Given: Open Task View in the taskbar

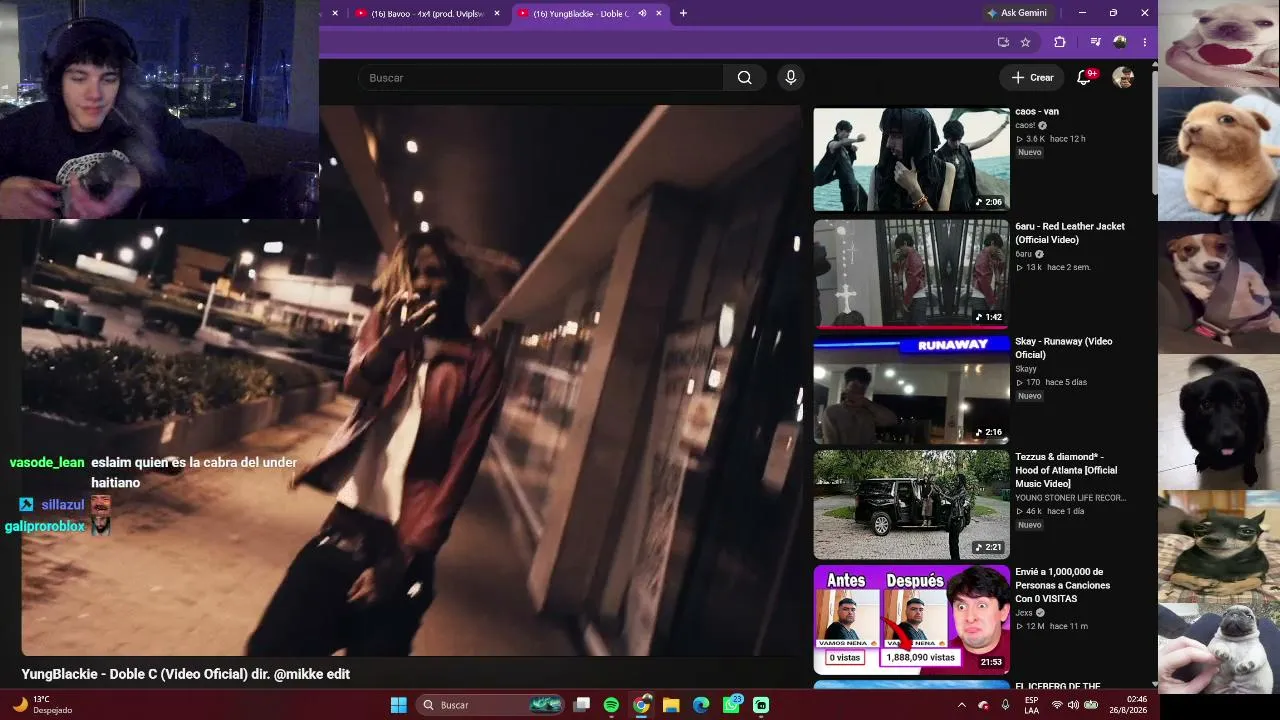Looking at the screenshot, I should pos(582,705).
